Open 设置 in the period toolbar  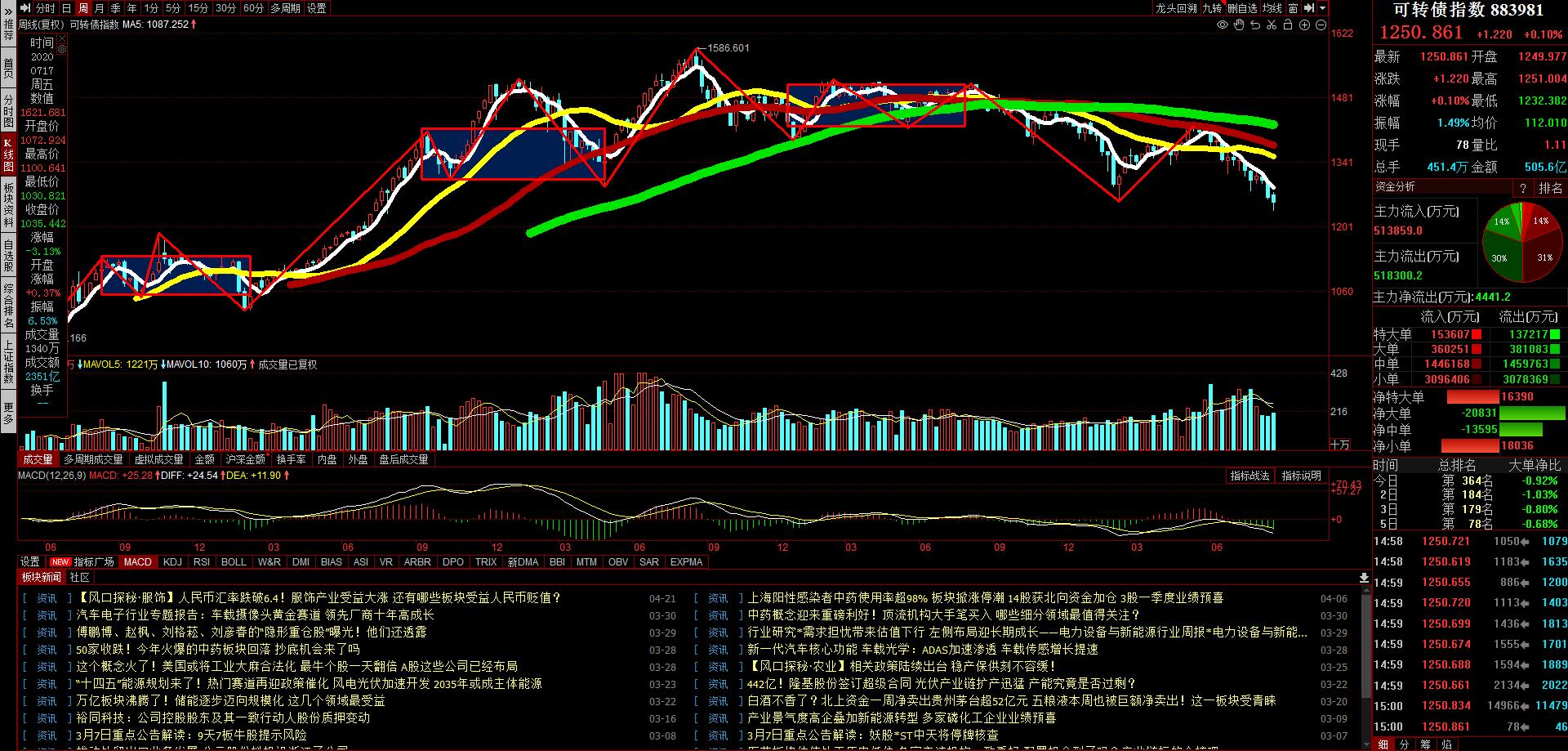click(x=317, y=8)
